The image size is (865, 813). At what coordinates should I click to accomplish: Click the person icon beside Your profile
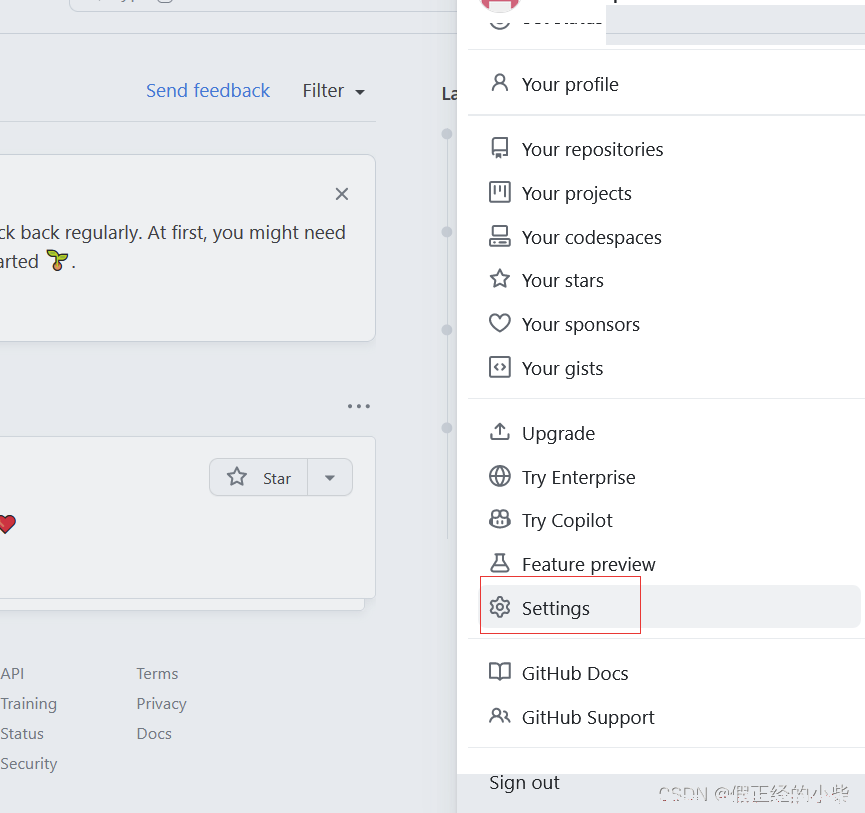click(499, 83)
